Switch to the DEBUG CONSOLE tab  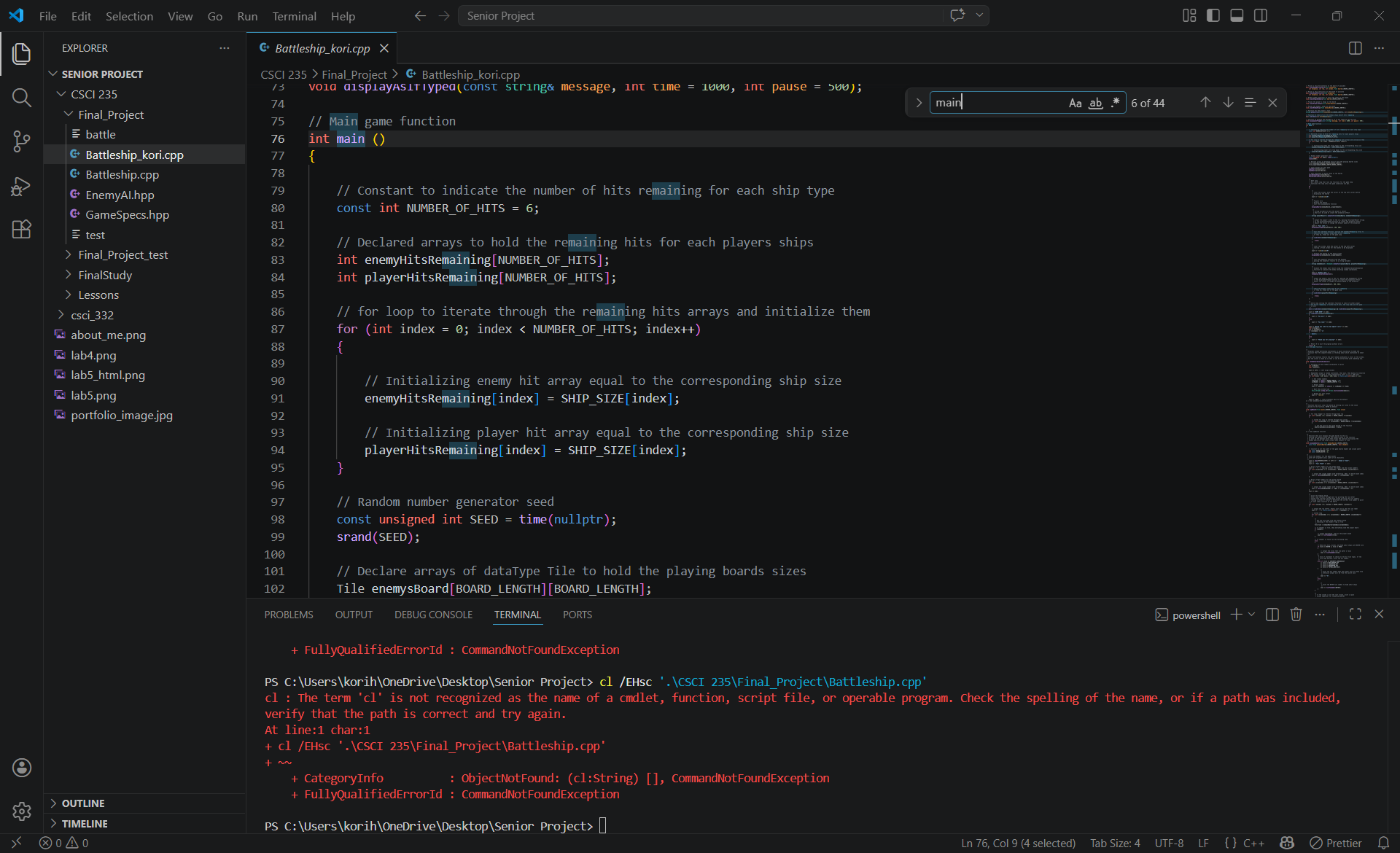pos(433,615)
